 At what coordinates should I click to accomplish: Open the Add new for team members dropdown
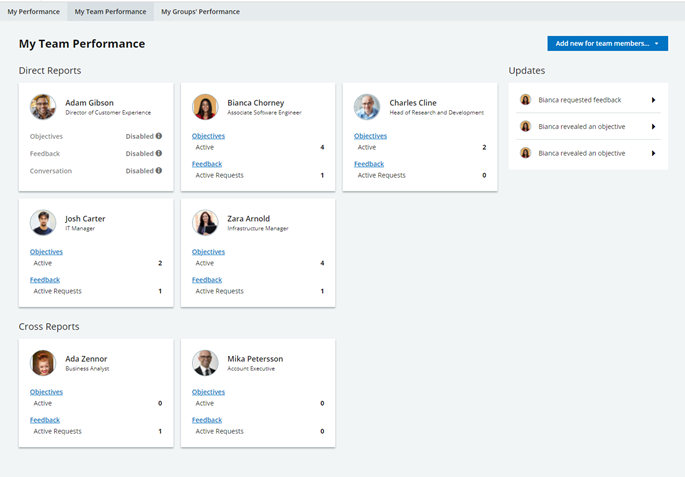coord(607,44)
